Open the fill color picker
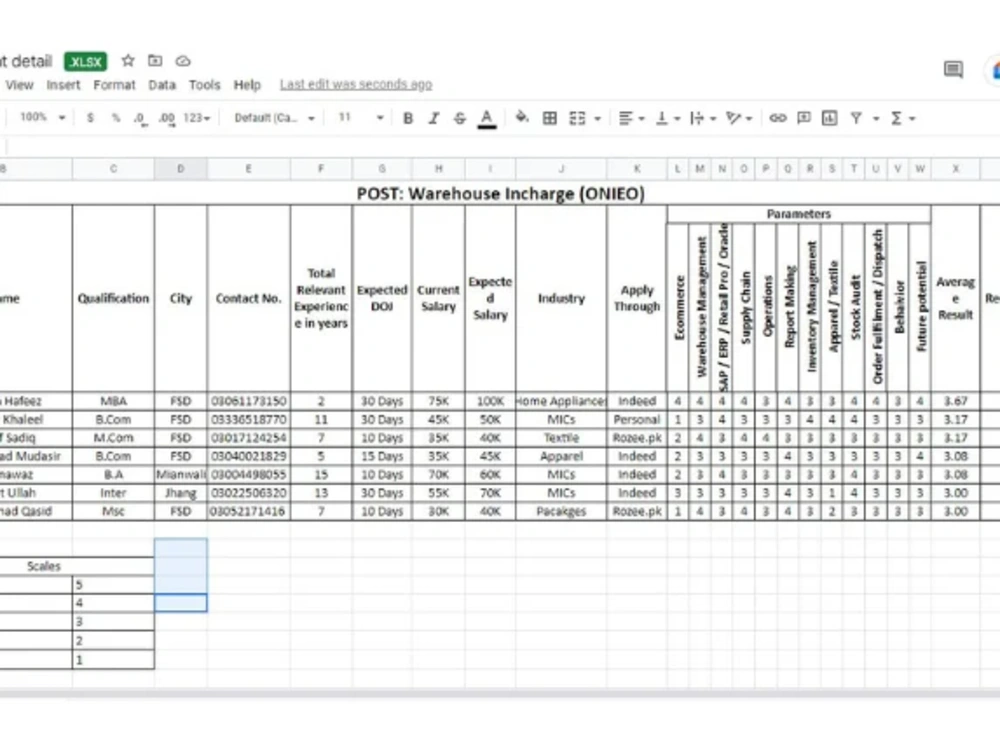Screen dimensions: 1000x750 pos(522,117)
